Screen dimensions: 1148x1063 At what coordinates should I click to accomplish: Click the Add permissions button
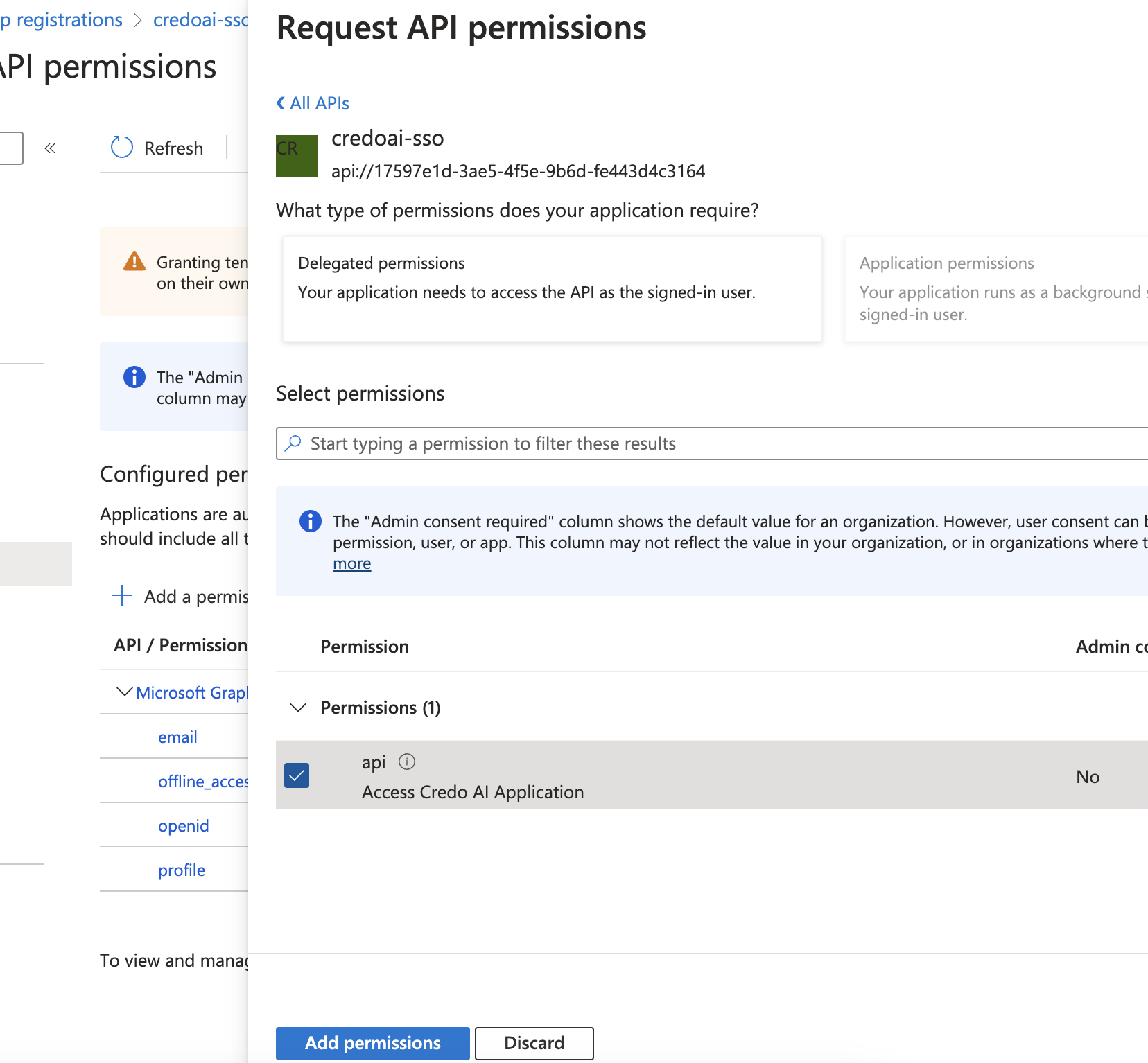pyautogui.click(x=373, y=1043)
